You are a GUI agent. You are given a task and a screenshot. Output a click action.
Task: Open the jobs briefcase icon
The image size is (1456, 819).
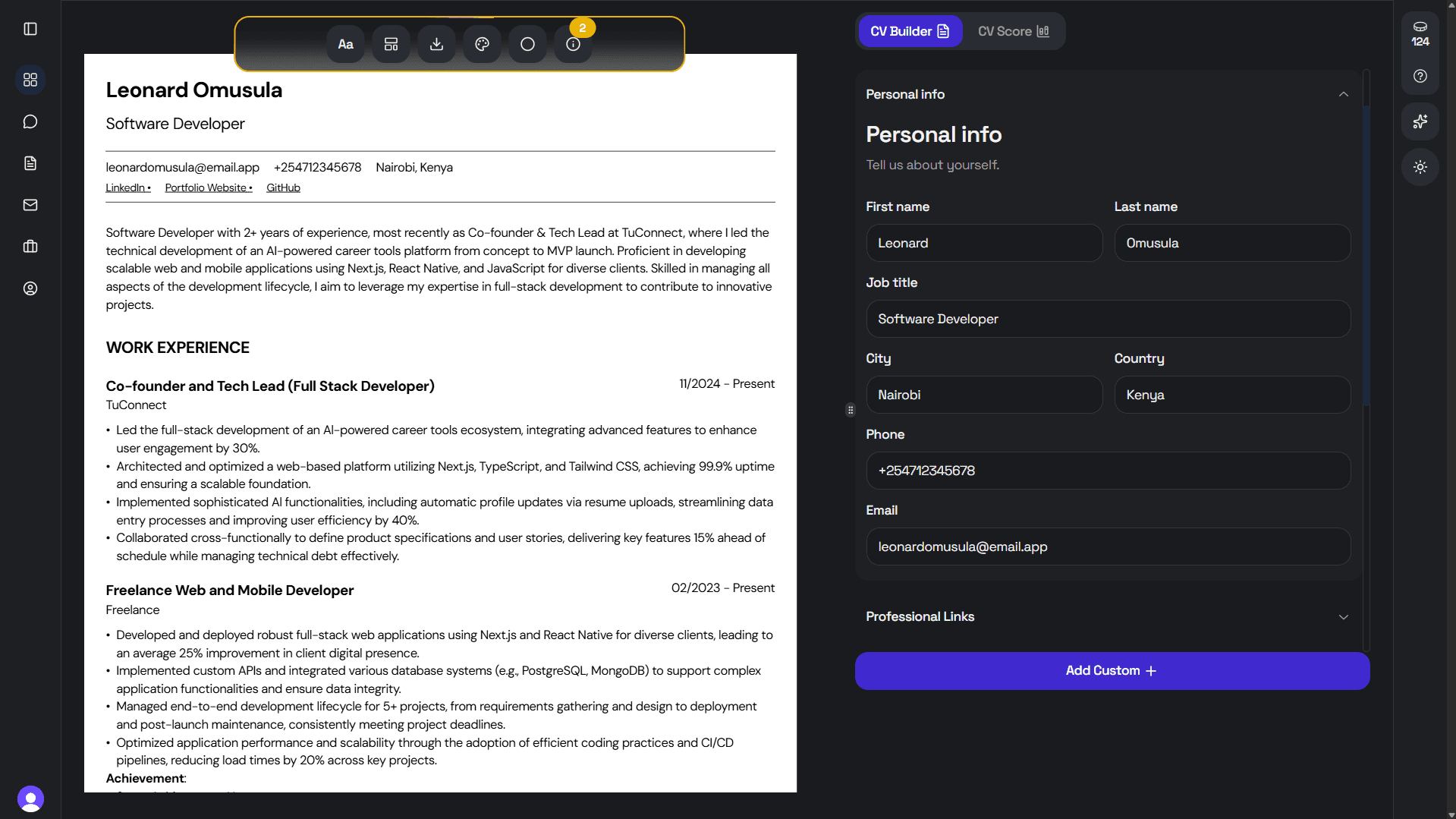click(x=30, y=246)
